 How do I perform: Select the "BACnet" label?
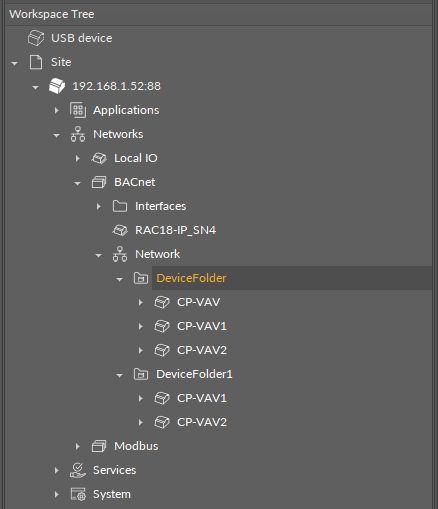tap(135, 182)
